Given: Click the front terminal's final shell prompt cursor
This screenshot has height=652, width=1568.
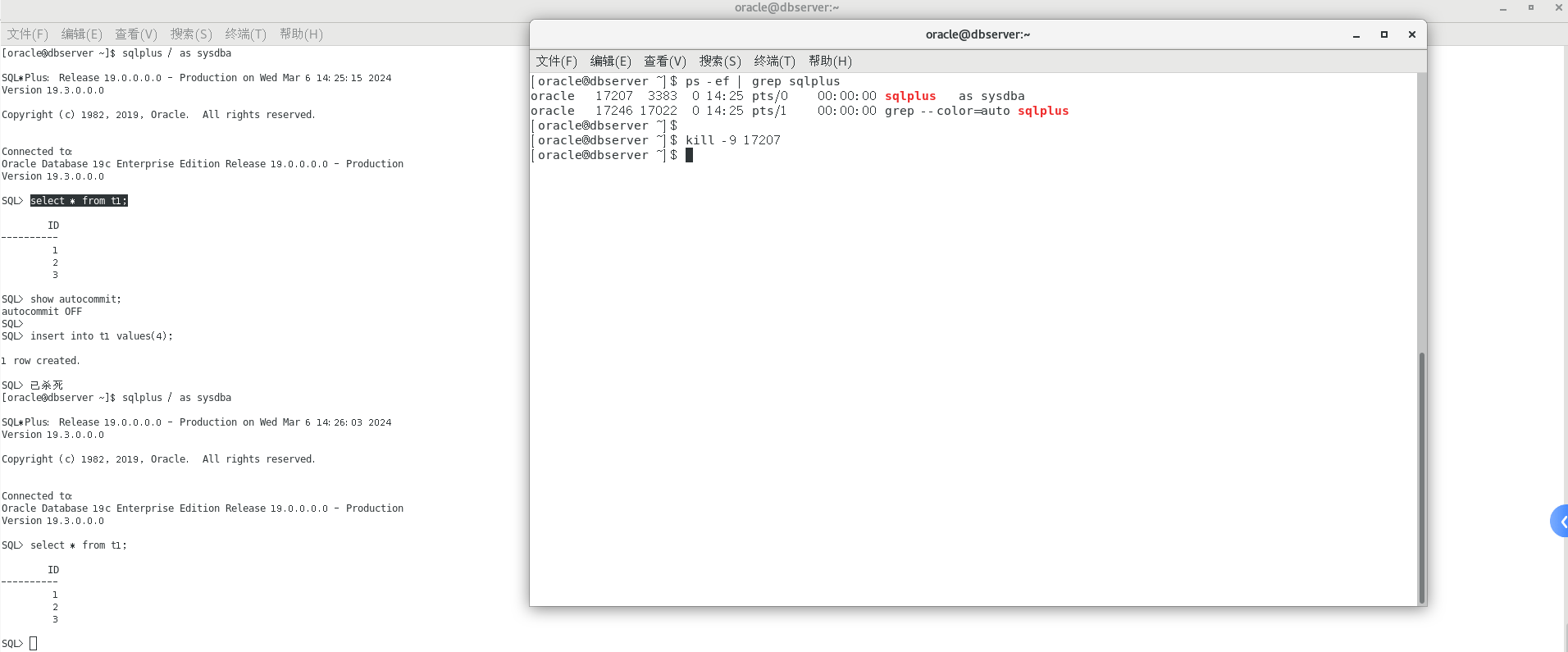Looking at the screenshot, I should [690, 155].
